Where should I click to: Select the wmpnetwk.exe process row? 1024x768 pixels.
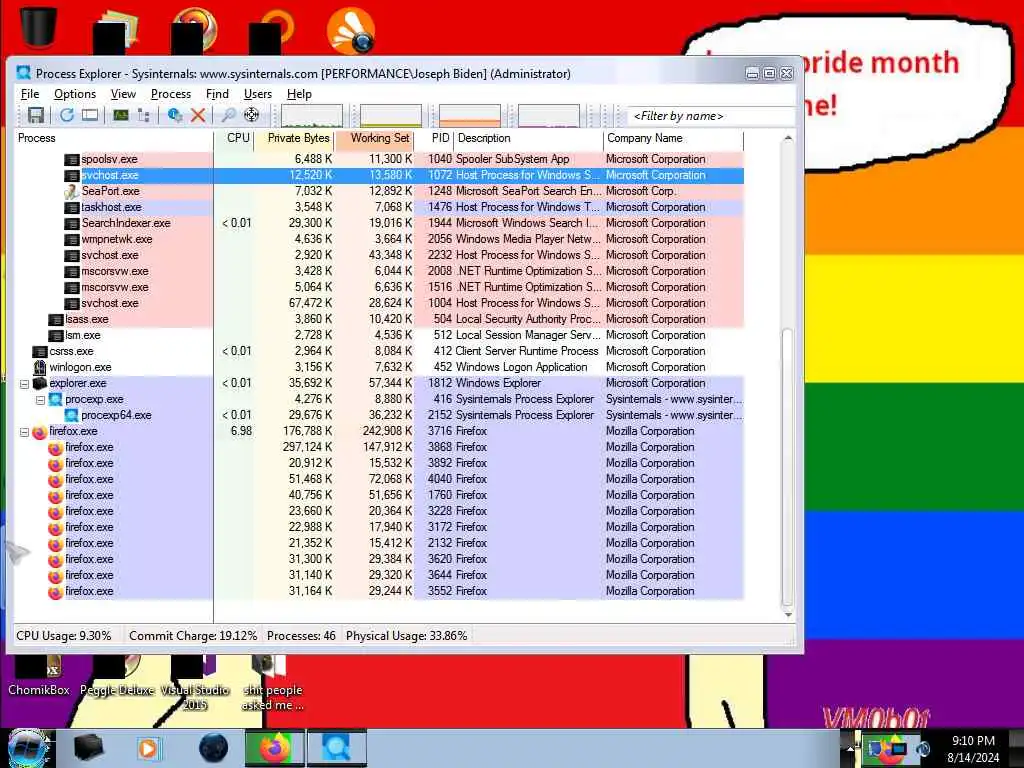[379, 239]
